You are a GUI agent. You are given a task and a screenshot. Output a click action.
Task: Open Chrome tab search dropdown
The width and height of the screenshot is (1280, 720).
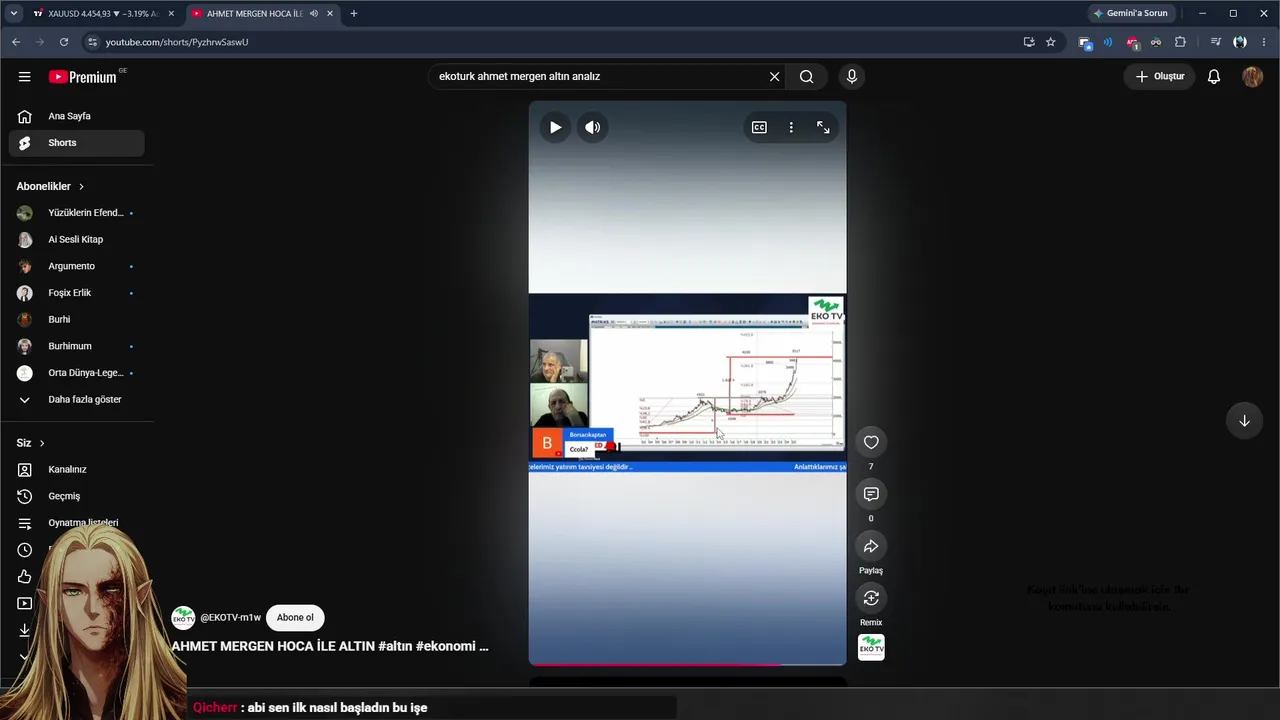click(13, 14)
